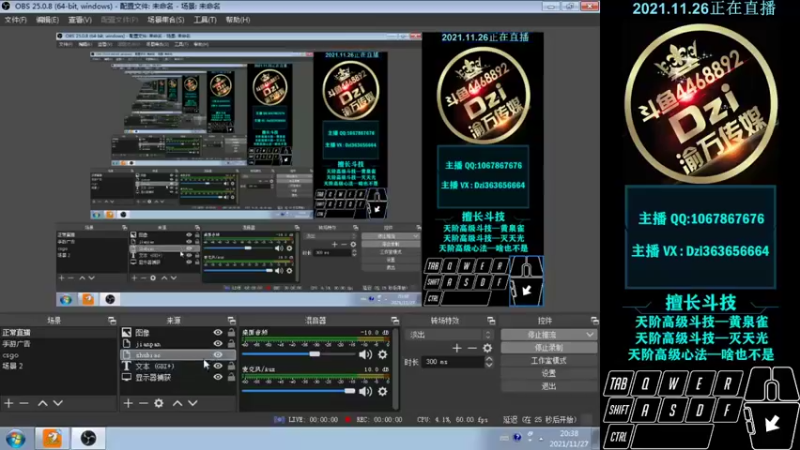The height and width of the screenshot is (450, 800).
Task: Open the Windows Start orb
Action: point(16,439)
